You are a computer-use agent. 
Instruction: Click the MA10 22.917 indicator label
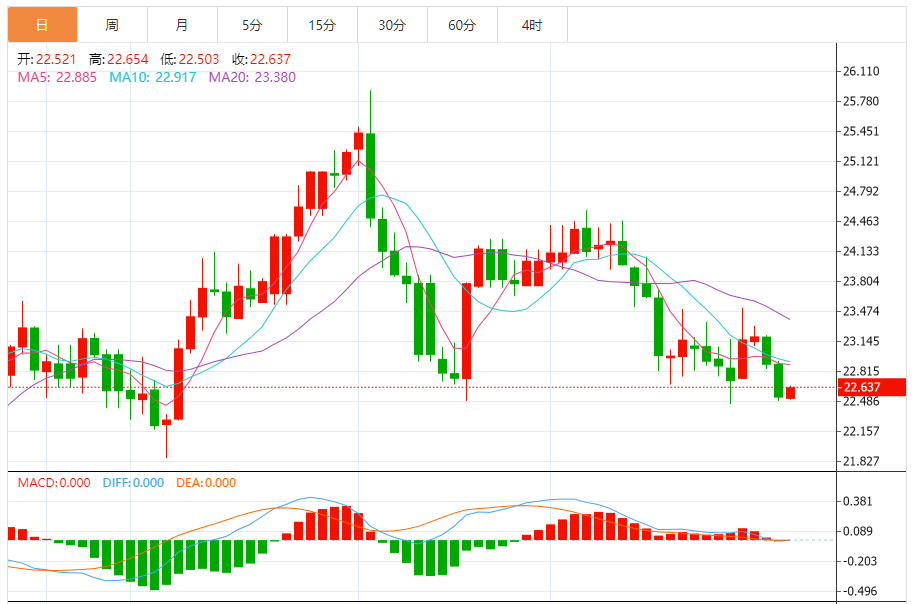click(152, 77)
